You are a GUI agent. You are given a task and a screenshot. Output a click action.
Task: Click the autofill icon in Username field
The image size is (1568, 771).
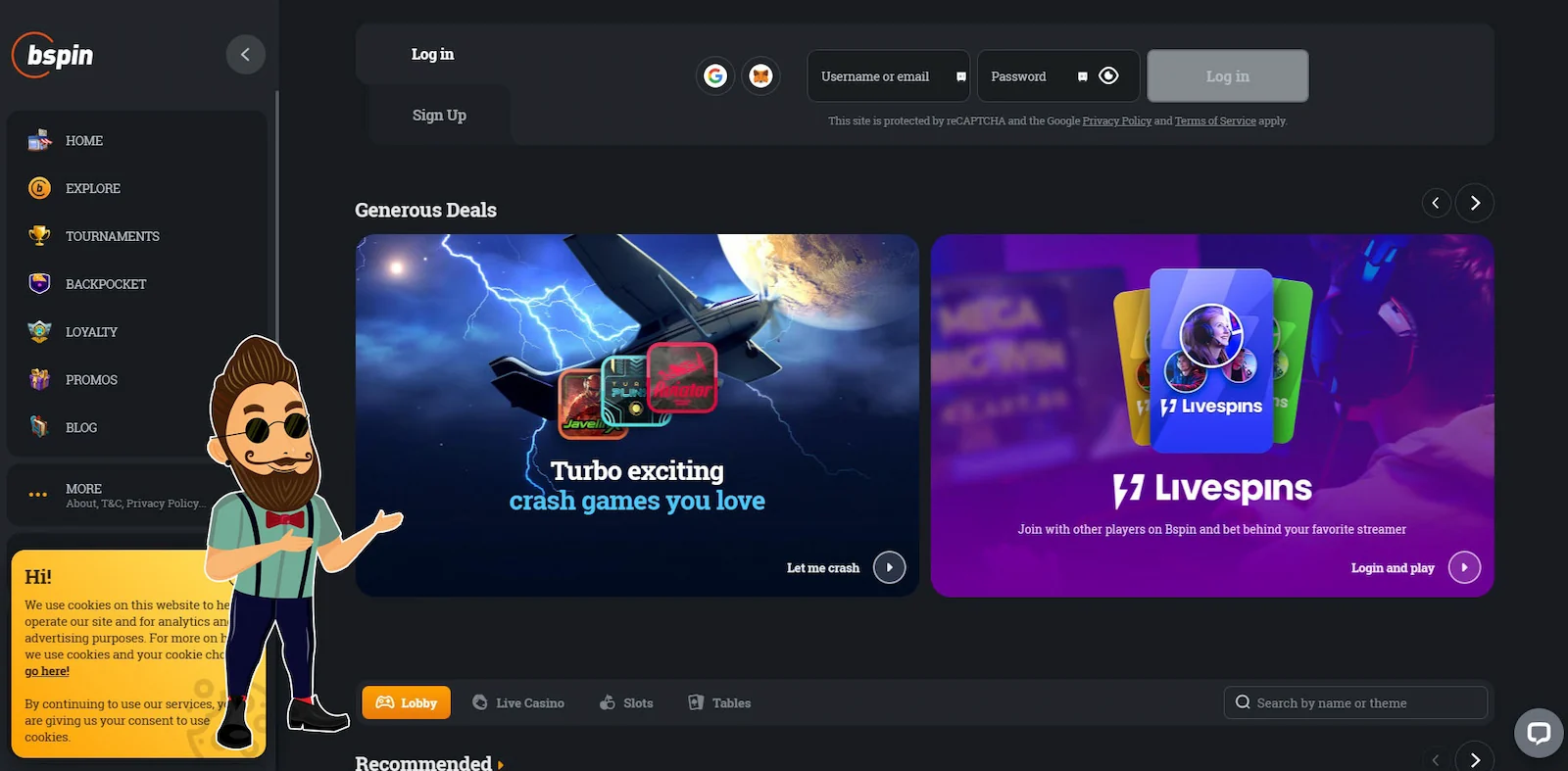[961, 76]
